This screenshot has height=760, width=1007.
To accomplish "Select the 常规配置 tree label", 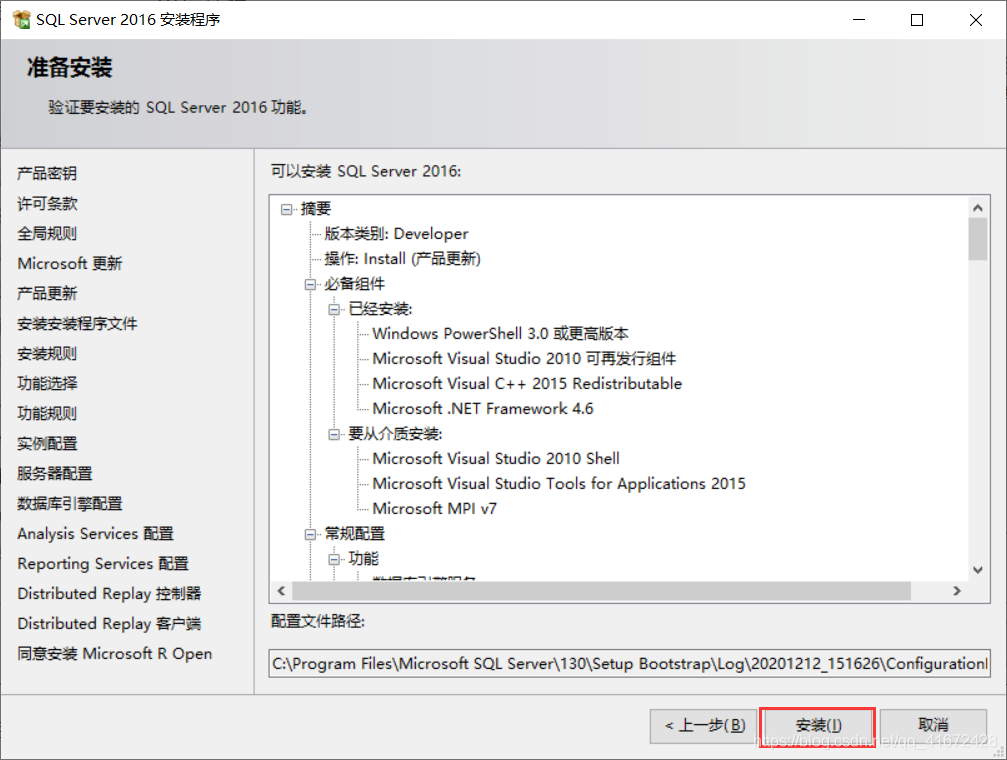I will pos(355,534).
